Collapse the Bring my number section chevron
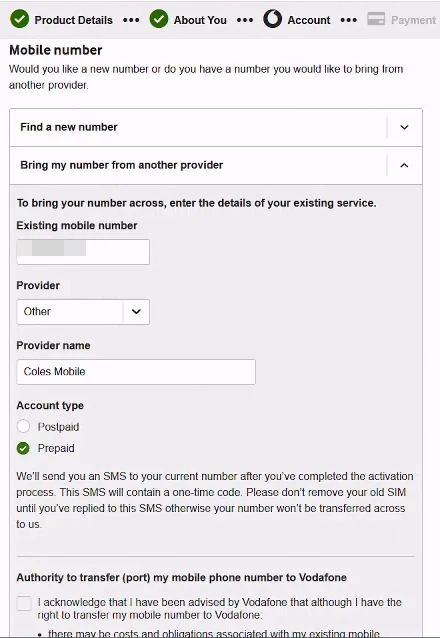 click(x=404, y=165)
